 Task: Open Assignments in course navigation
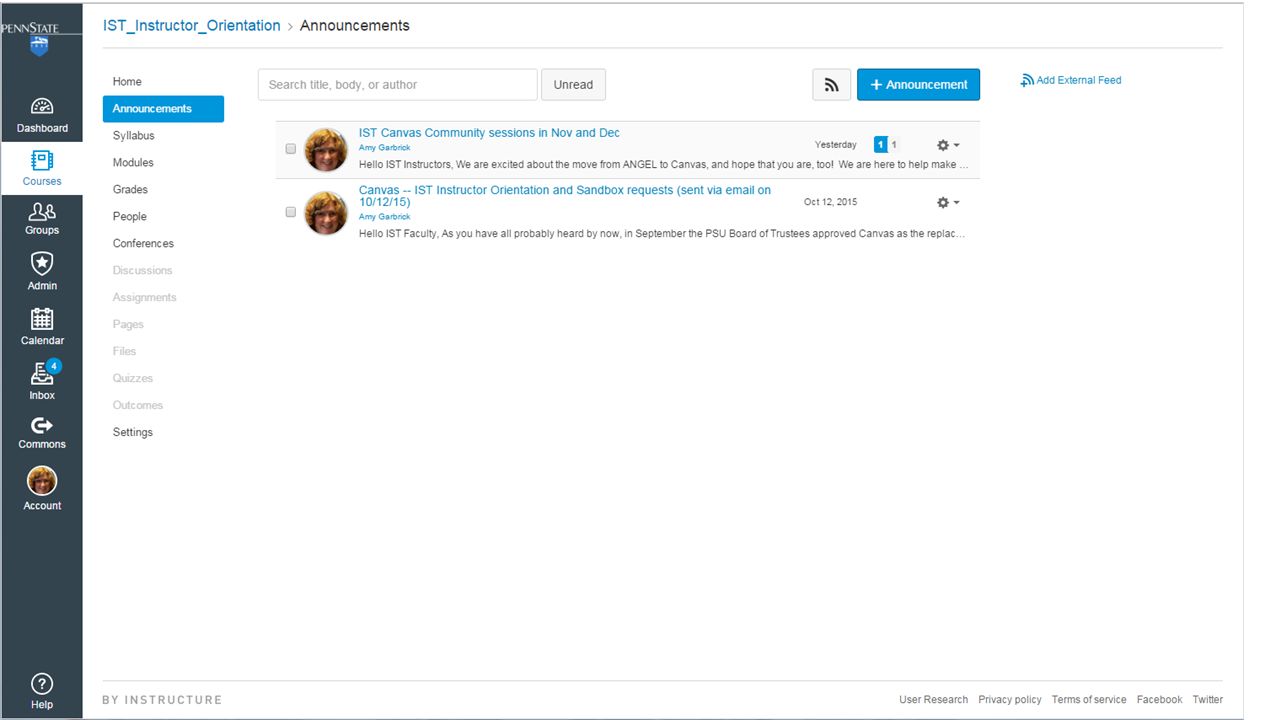point(144,298)
